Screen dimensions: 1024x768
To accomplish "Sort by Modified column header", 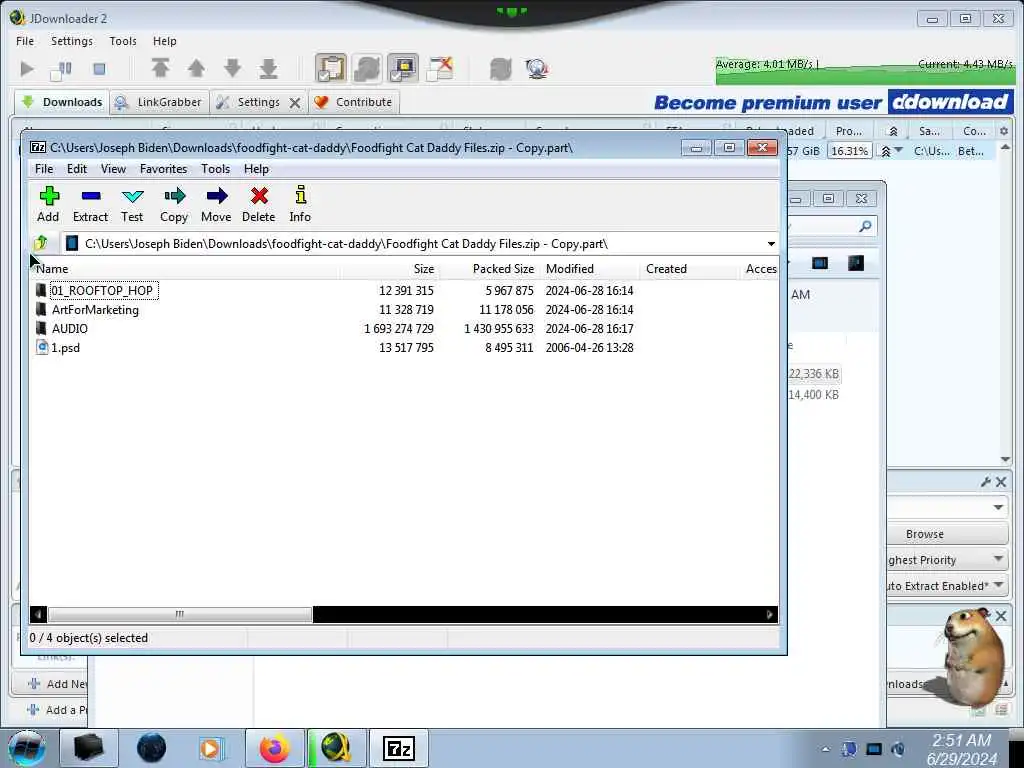I will pyautogui.click(x=590, y=268).
